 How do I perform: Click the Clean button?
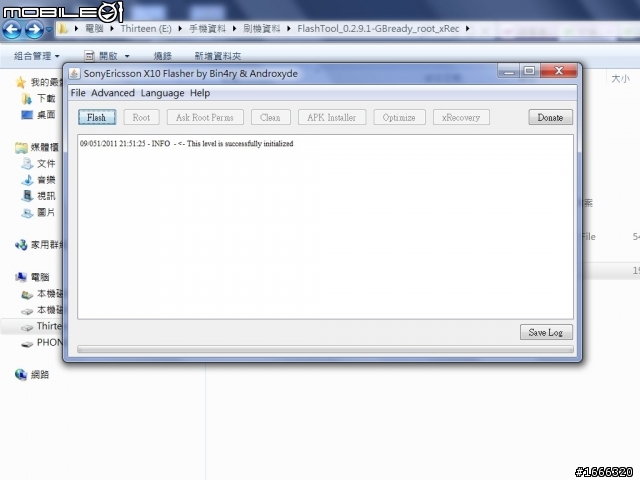(270, 118)
